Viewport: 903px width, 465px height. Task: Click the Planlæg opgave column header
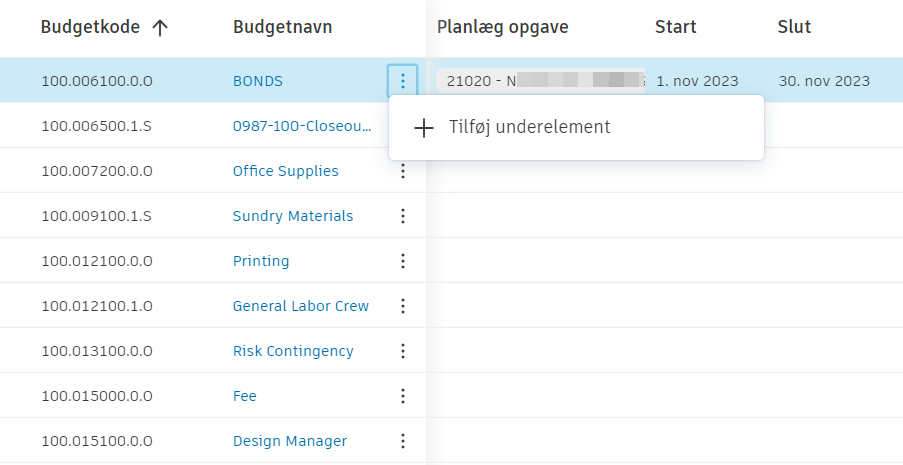tap(503, 27)
